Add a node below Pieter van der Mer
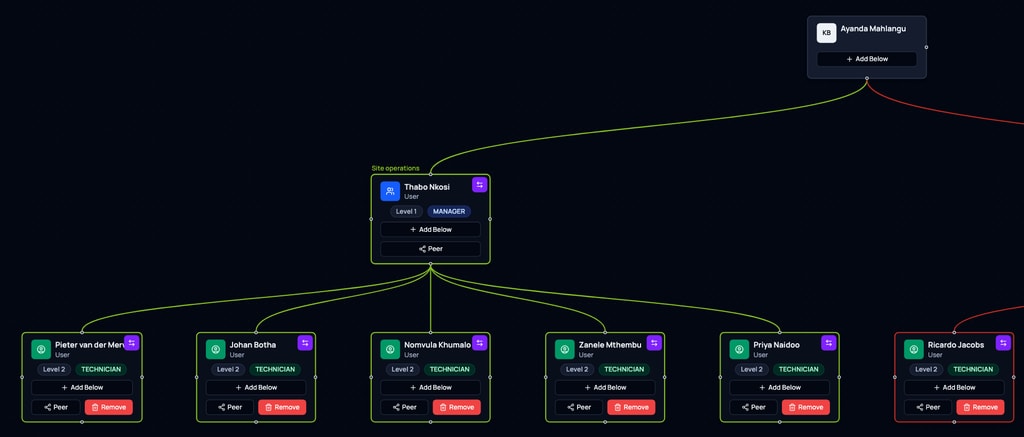The height and width of the screenshot is (437, 1024). tap(82, 387)
